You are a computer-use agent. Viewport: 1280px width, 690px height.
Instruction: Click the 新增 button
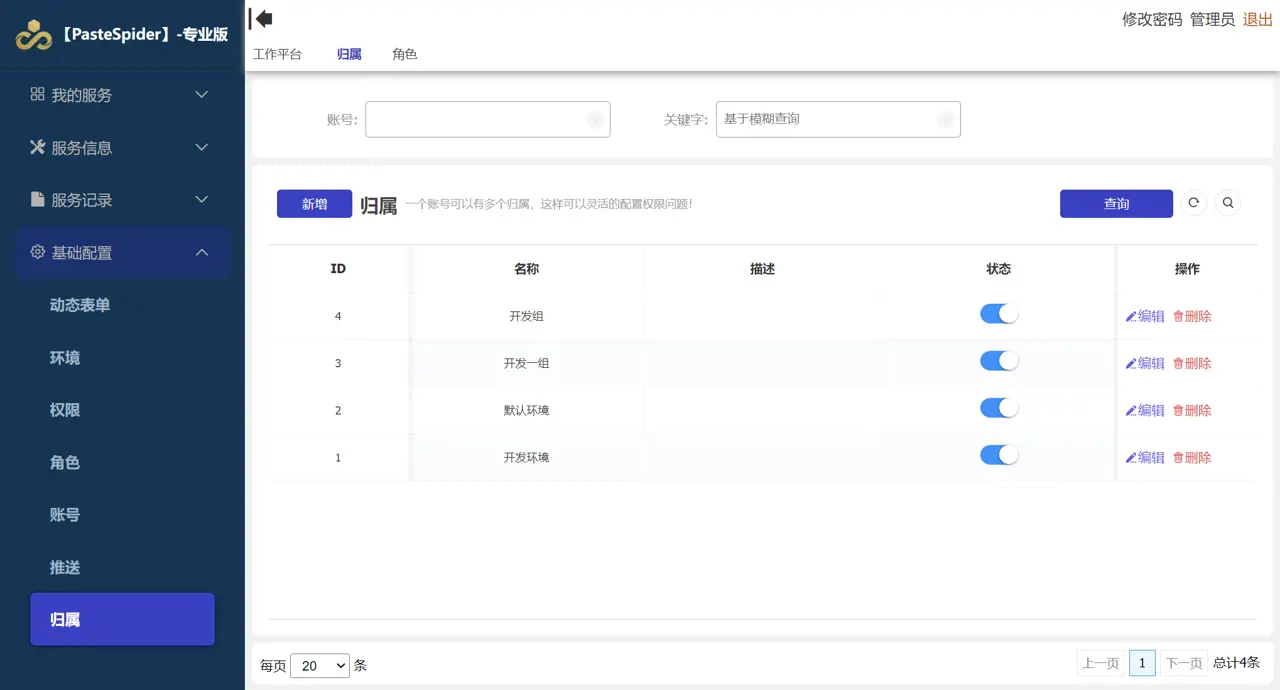[314, 204]
